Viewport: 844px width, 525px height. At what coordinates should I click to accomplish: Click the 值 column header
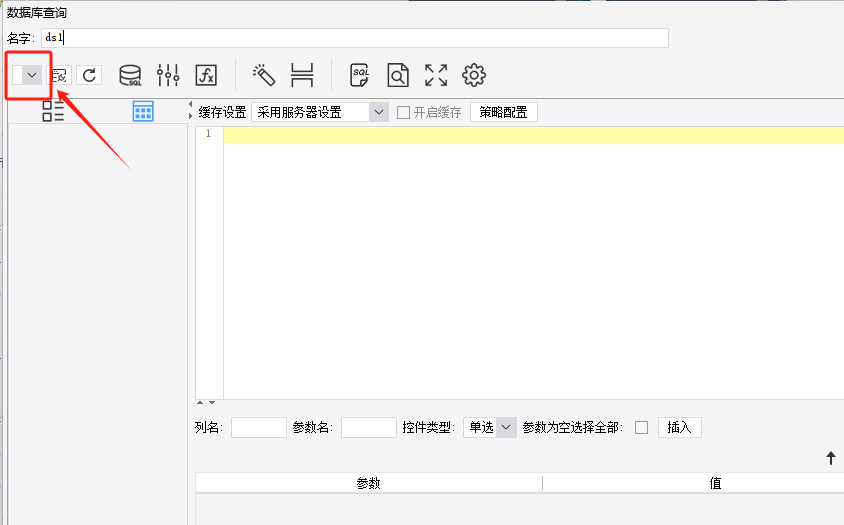[x=715, y=483]
